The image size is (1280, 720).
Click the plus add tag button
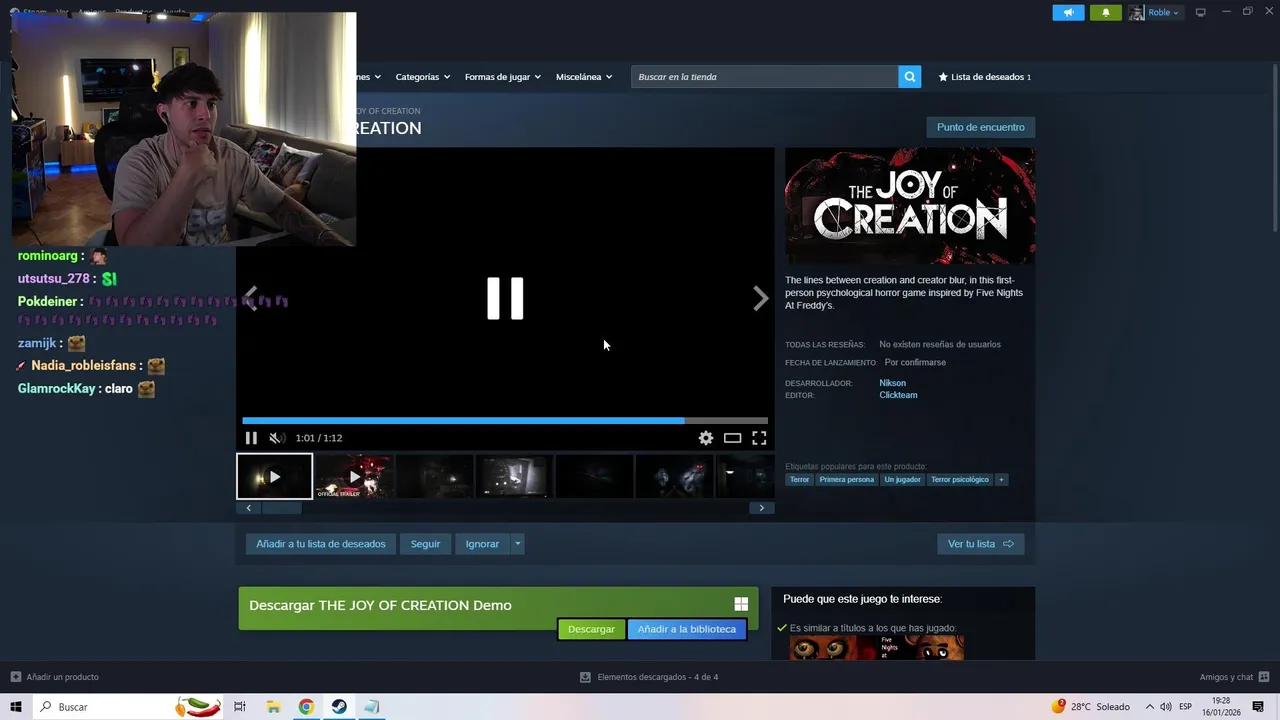[1001, 480]
